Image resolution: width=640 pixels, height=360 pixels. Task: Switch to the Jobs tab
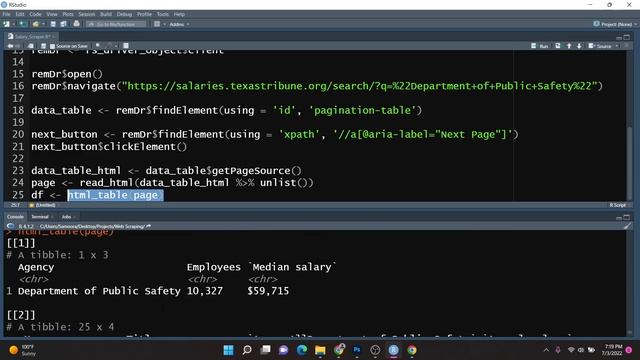coord(68,217)
